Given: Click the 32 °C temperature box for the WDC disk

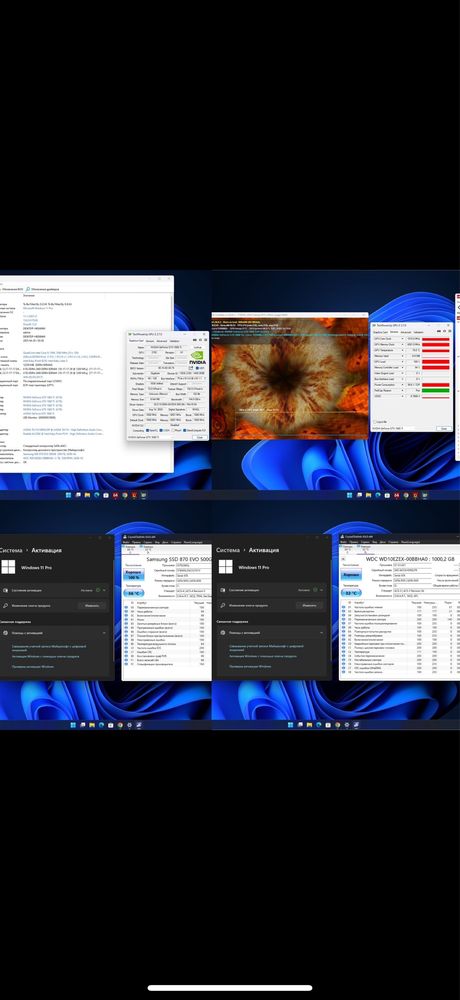Looking at the screenshot, I should point(351,593).
